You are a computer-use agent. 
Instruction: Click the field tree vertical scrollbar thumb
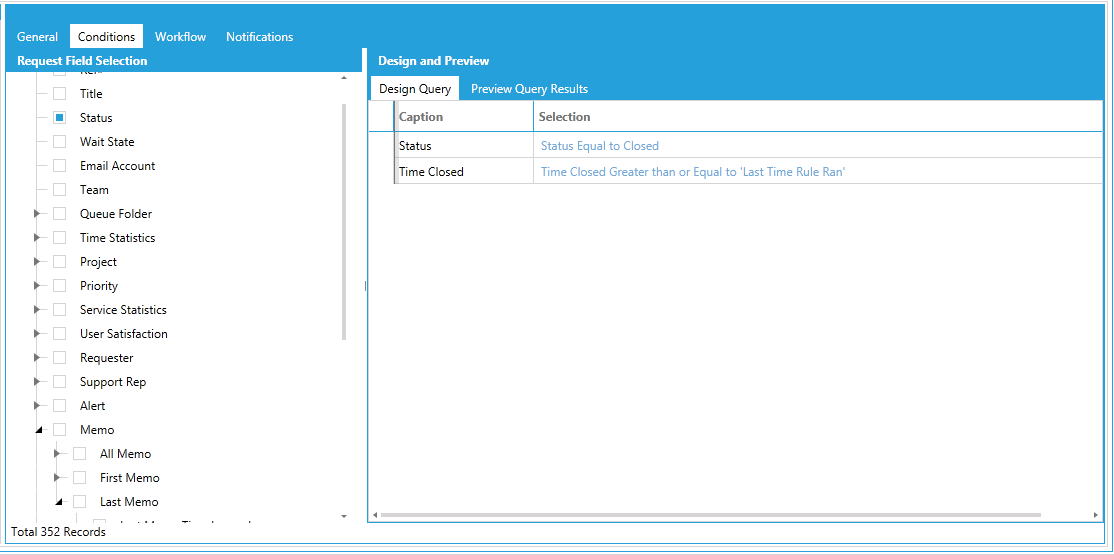coord(344,222)
